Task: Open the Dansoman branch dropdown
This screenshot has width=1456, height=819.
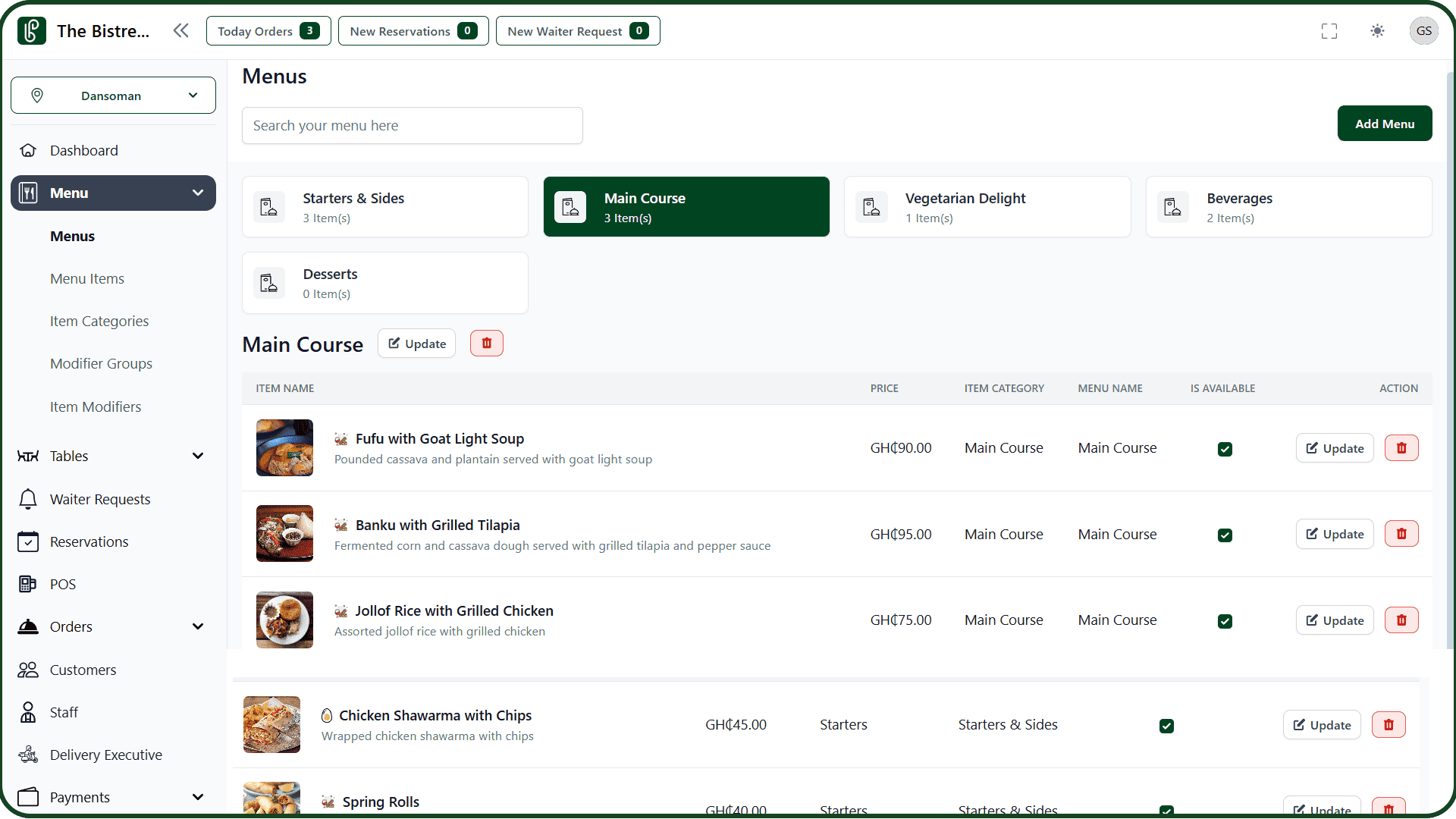Action: click(x=113, y=96)
